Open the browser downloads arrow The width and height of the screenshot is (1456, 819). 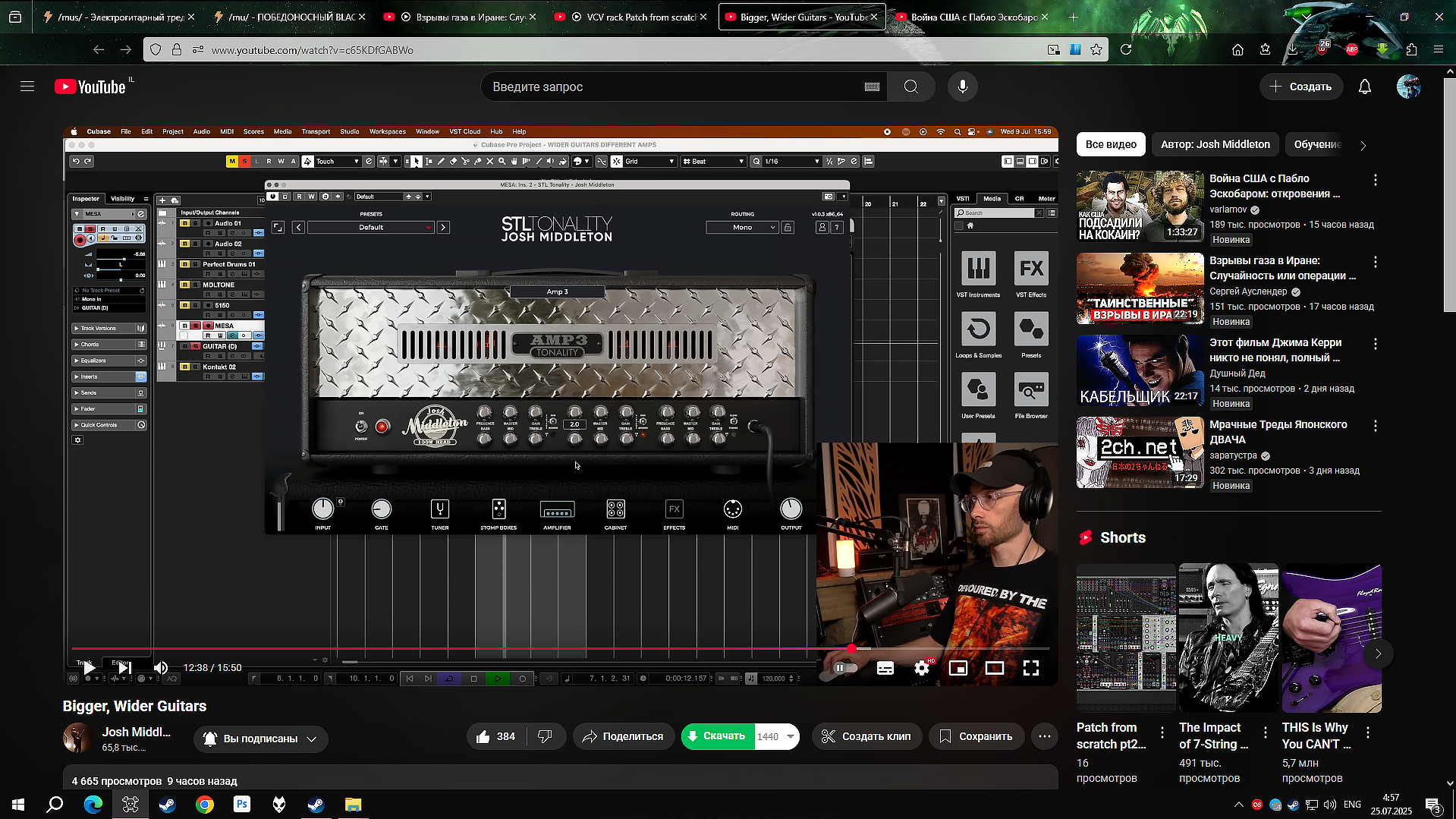[x=1292, y=50]
